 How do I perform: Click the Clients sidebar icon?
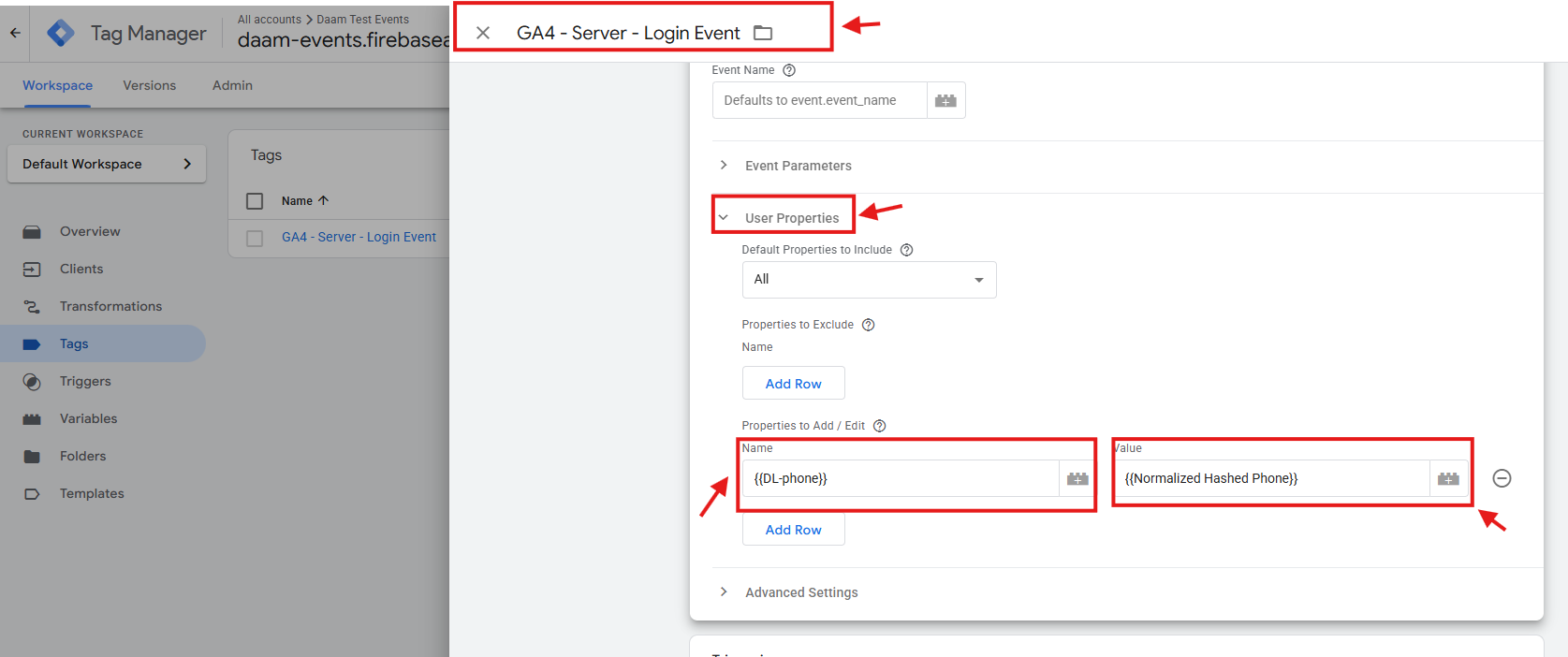[x=32, y=269]
